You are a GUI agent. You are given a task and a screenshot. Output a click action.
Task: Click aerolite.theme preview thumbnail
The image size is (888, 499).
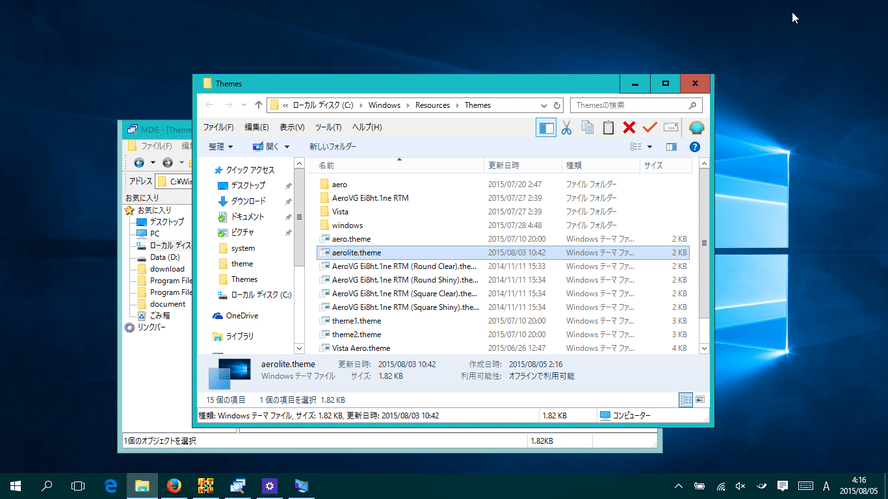(x=229, y=373)
